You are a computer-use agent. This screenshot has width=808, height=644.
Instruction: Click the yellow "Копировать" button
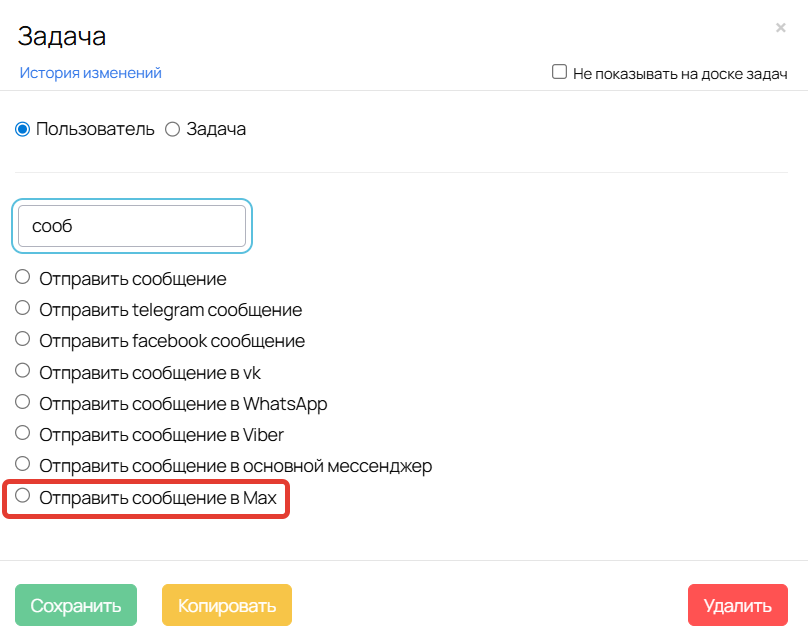pyautogui.click(x=226, y=605)
